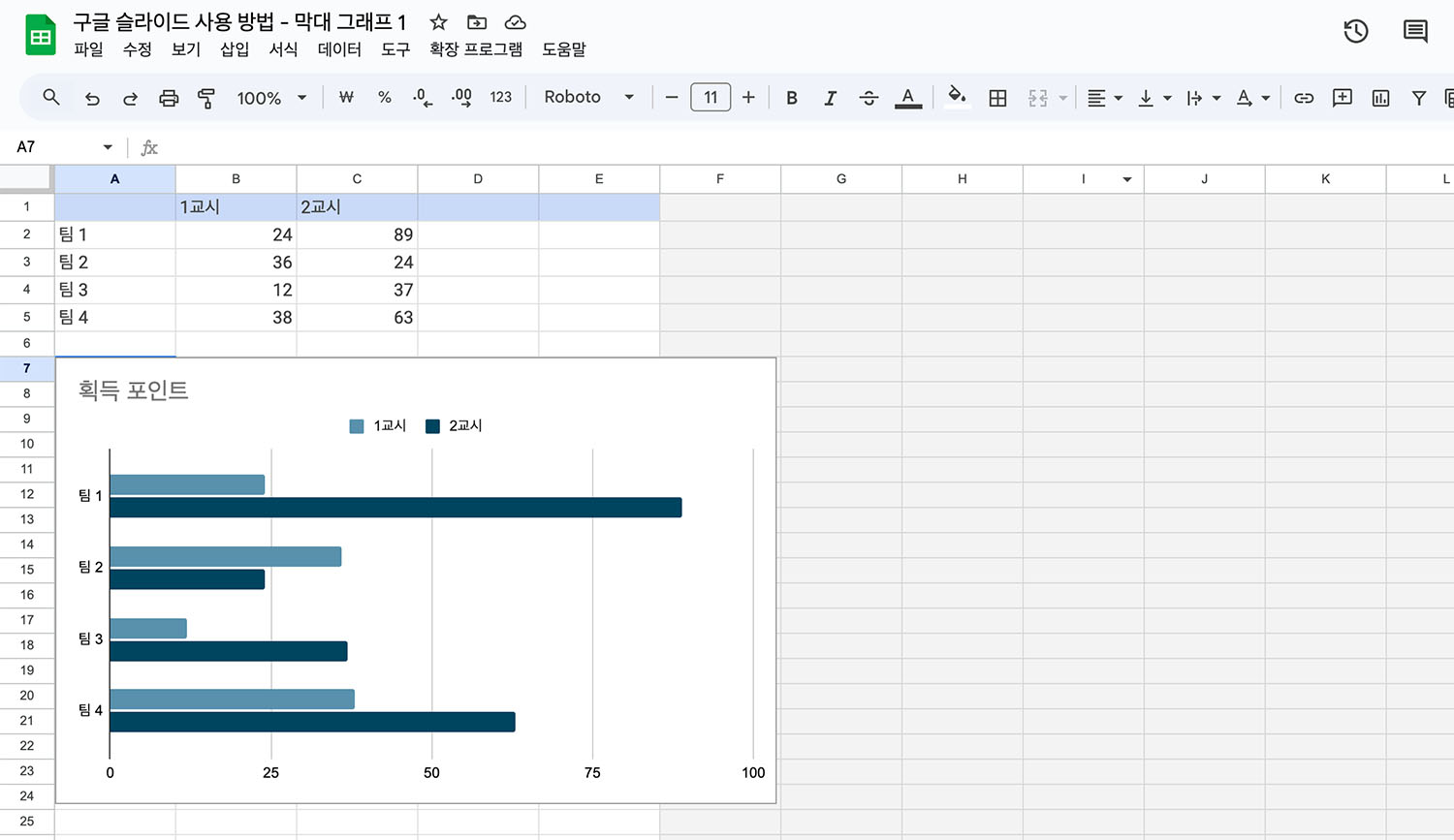Viewport: 1454px width, 840px height.
Task: Open the 확장 프로그램 menu
Action: point(476,49)
